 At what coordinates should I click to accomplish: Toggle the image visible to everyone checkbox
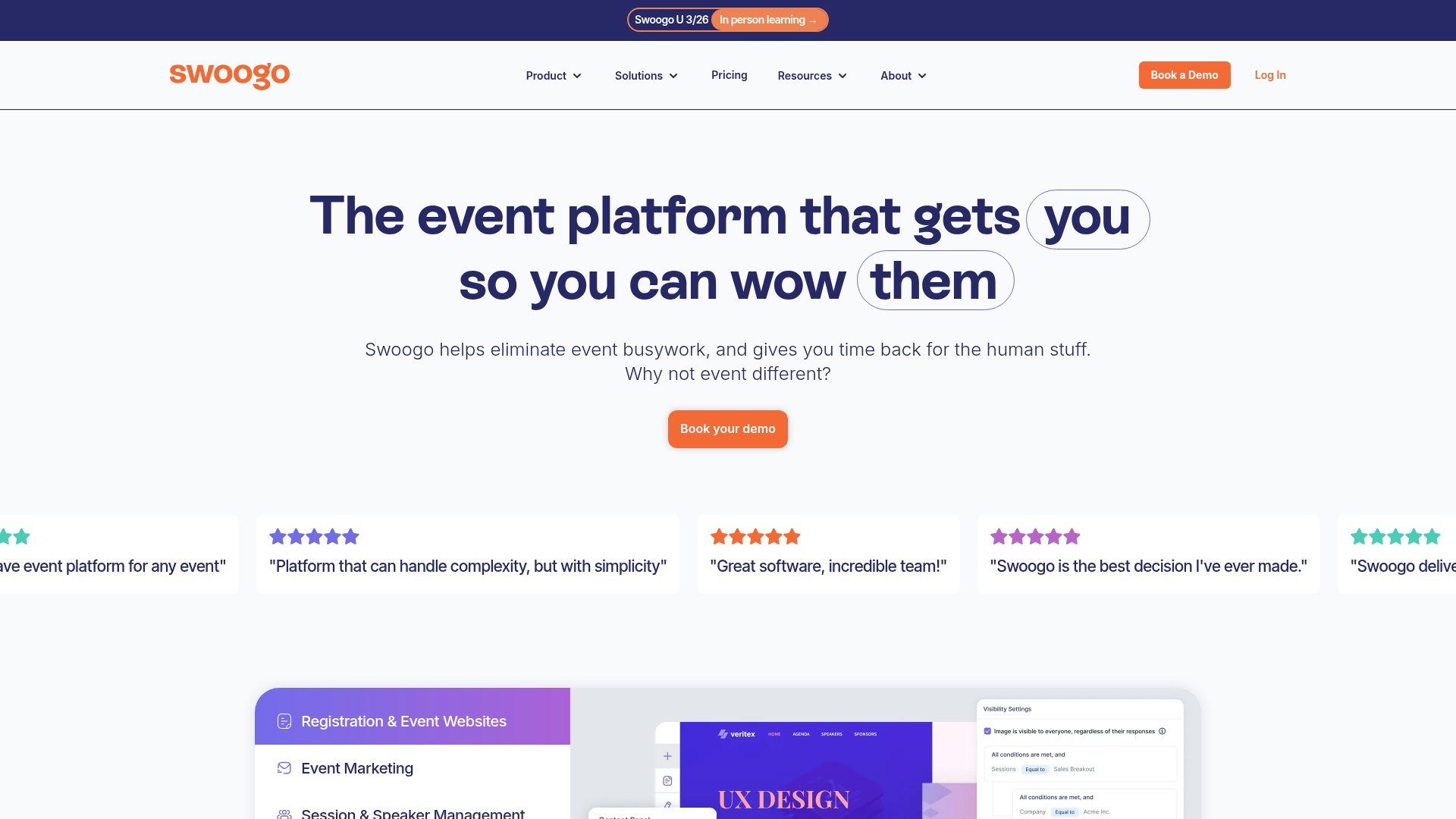pyautogui.click(x=987, y=732)
